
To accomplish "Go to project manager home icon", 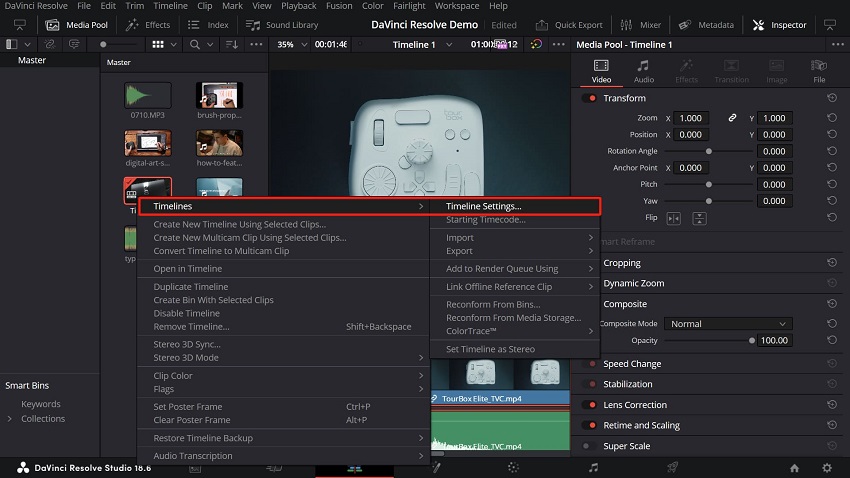I will tap(794, 468).
